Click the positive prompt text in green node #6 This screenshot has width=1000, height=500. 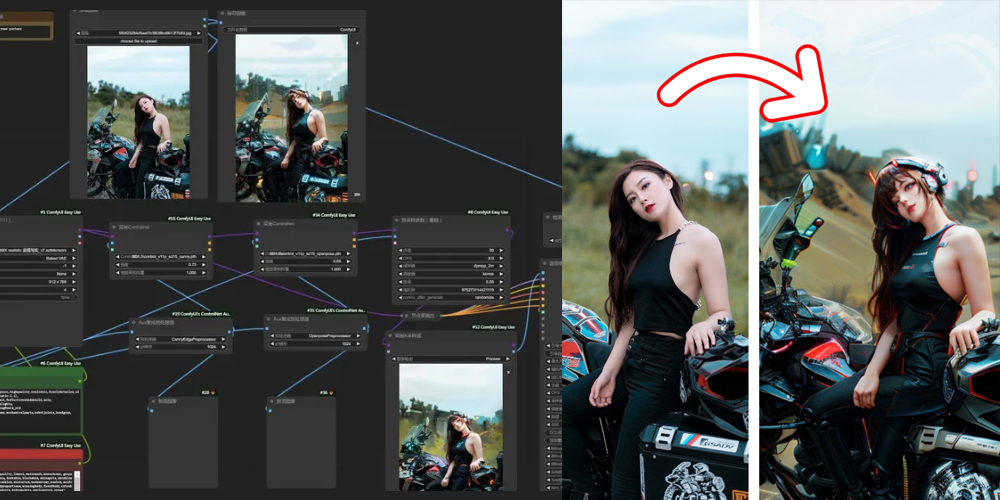[x=38, y=401]
